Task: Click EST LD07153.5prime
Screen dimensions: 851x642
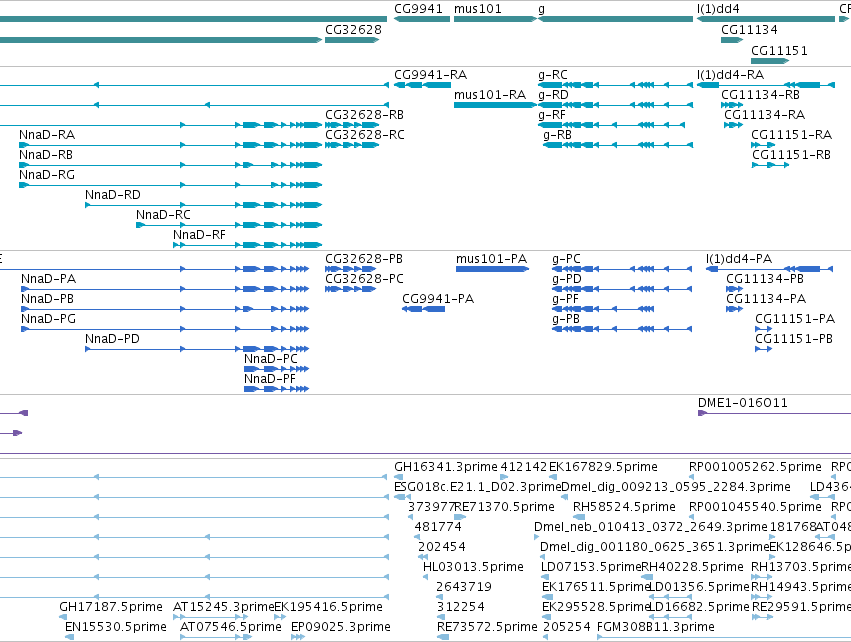Action: click(x=591, y=567)
